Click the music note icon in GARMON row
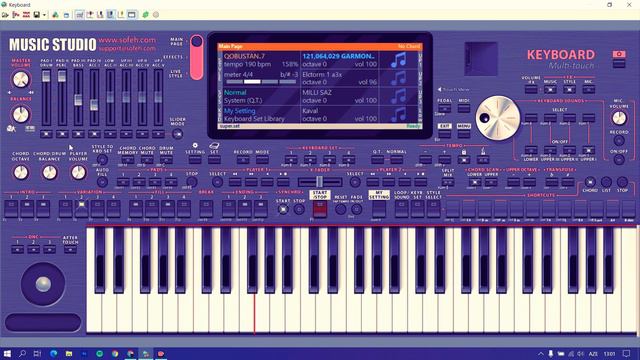This screenshot has width=640, height=360. 398,60
